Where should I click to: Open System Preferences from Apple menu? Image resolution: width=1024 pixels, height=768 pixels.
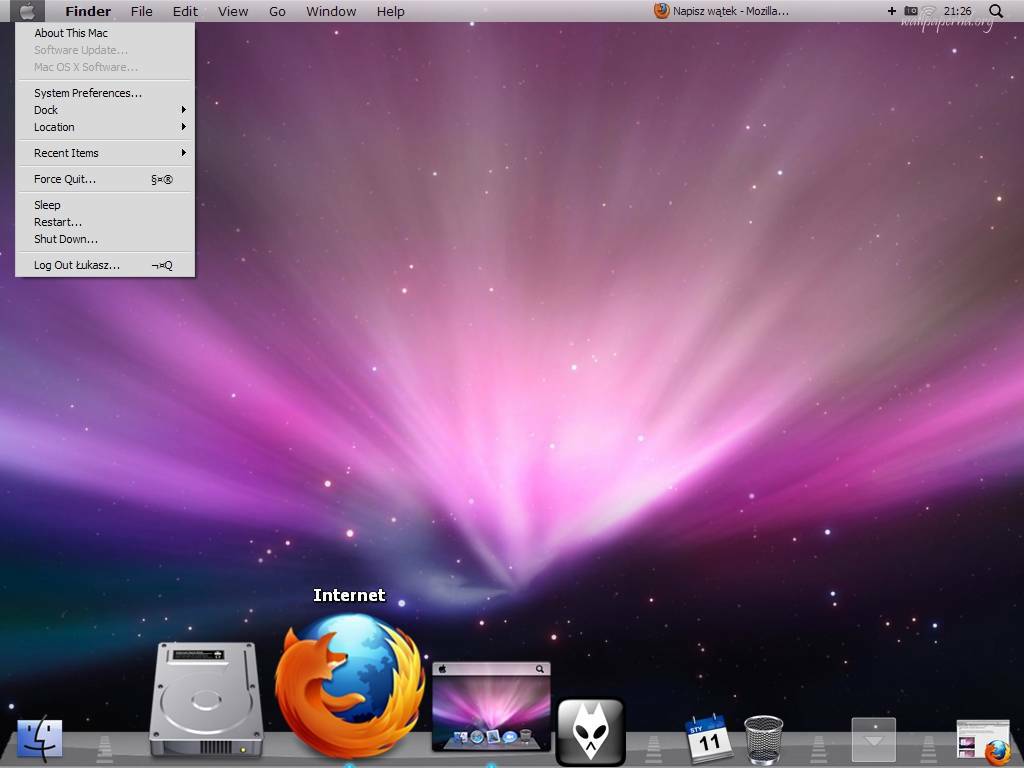click(x=88, y=93)
